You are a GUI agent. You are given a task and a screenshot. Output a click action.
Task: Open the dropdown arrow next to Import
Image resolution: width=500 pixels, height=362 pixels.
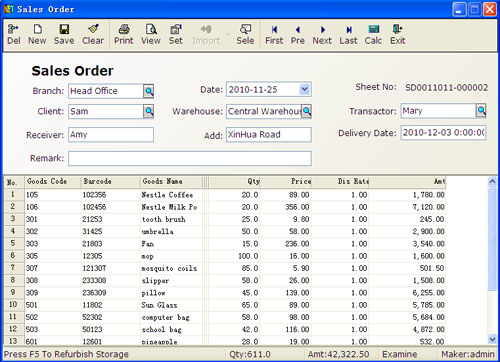coord(228,34)
